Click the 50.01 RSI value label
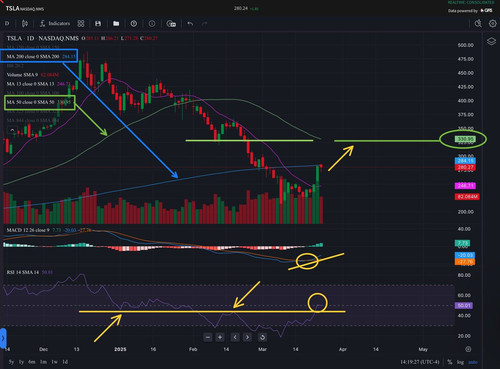This screenshot has width=500, height=369. coord(464,305)
